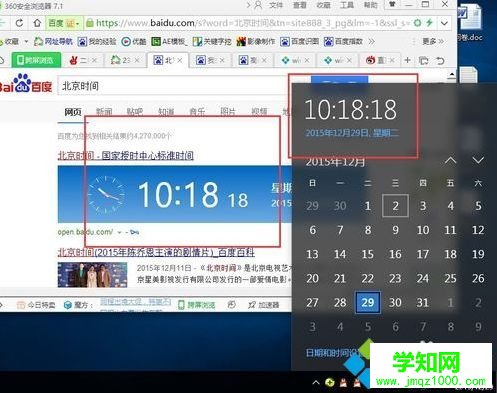Click the page scrollbar up arrow
The height and width of the screenshot is (393, 497).
point(452,74)
